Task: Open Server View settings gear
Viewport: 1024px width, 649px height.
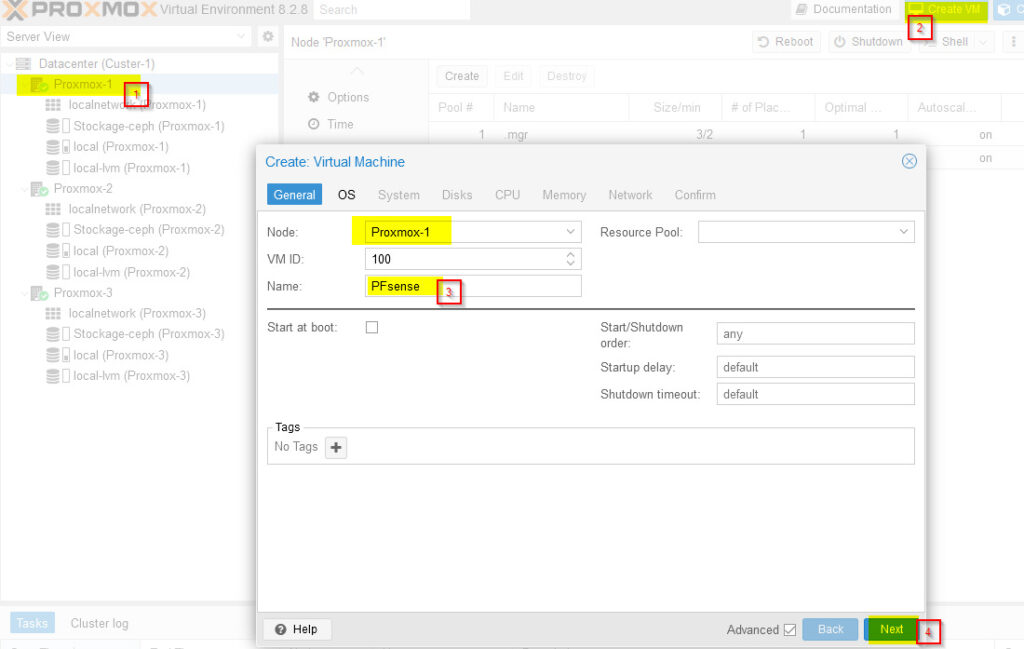Action: (268, 37)
